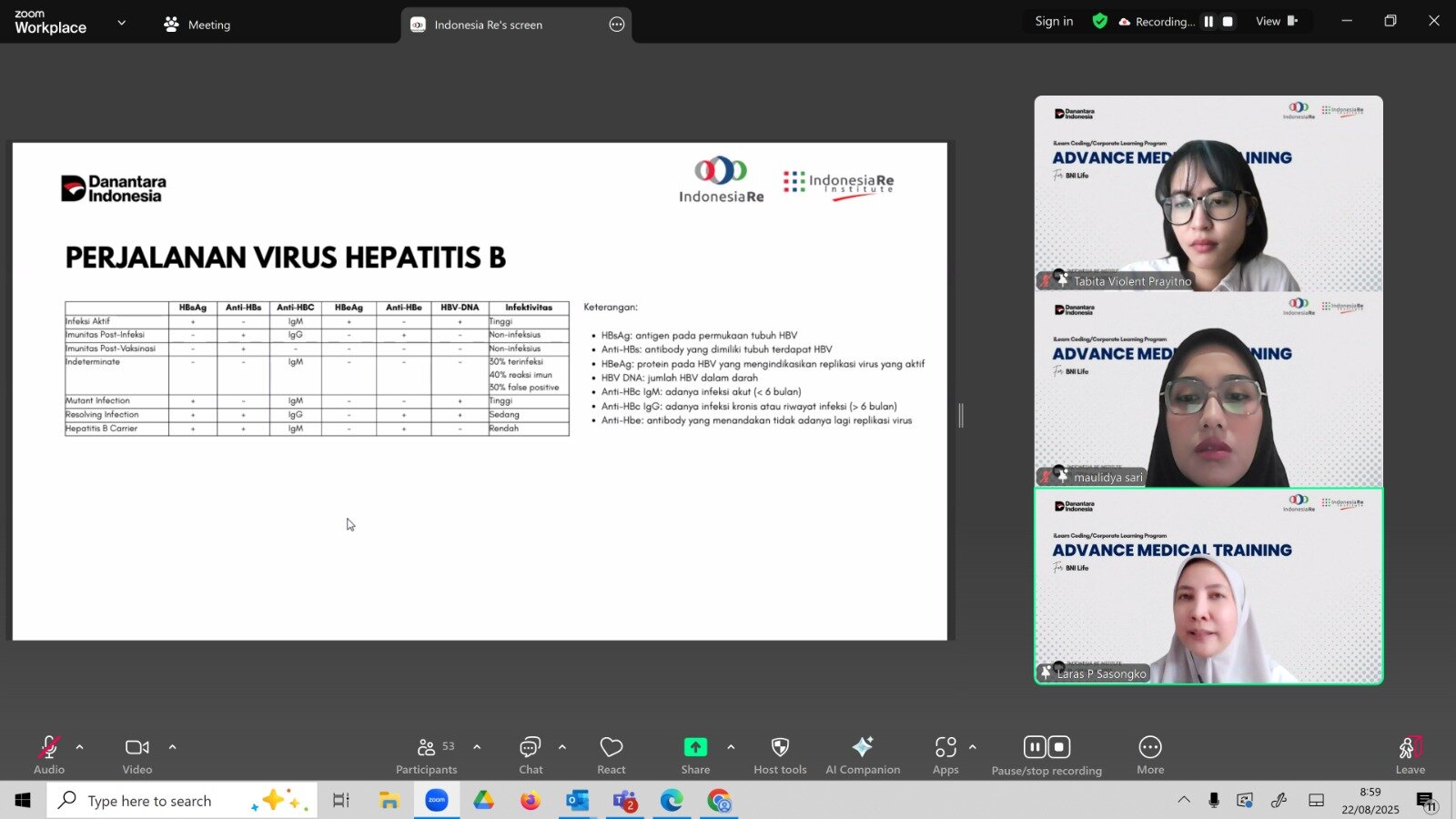The height and width of the screenshot is (819, 1456).
Task: Open the More options menu
Action: pyautogui.click(x=1149, y=755)
